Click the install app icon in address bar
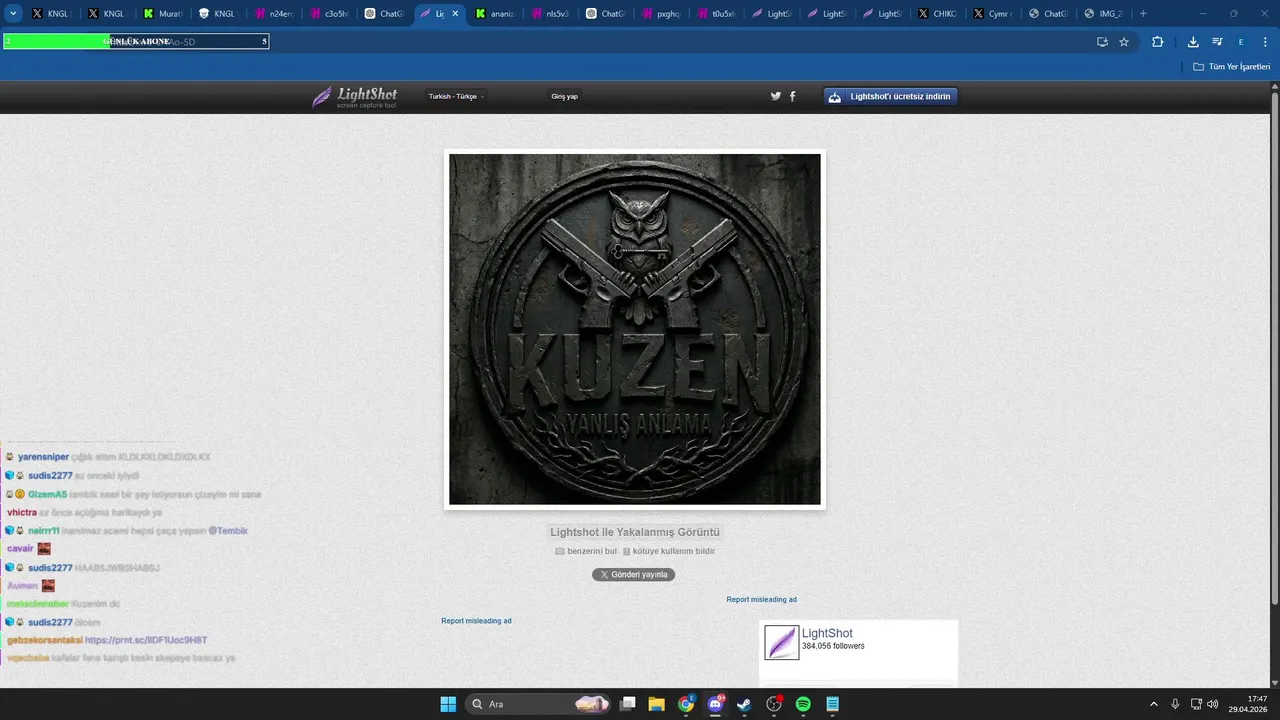Viewport: 1280px width, 720px height. 1102,42
